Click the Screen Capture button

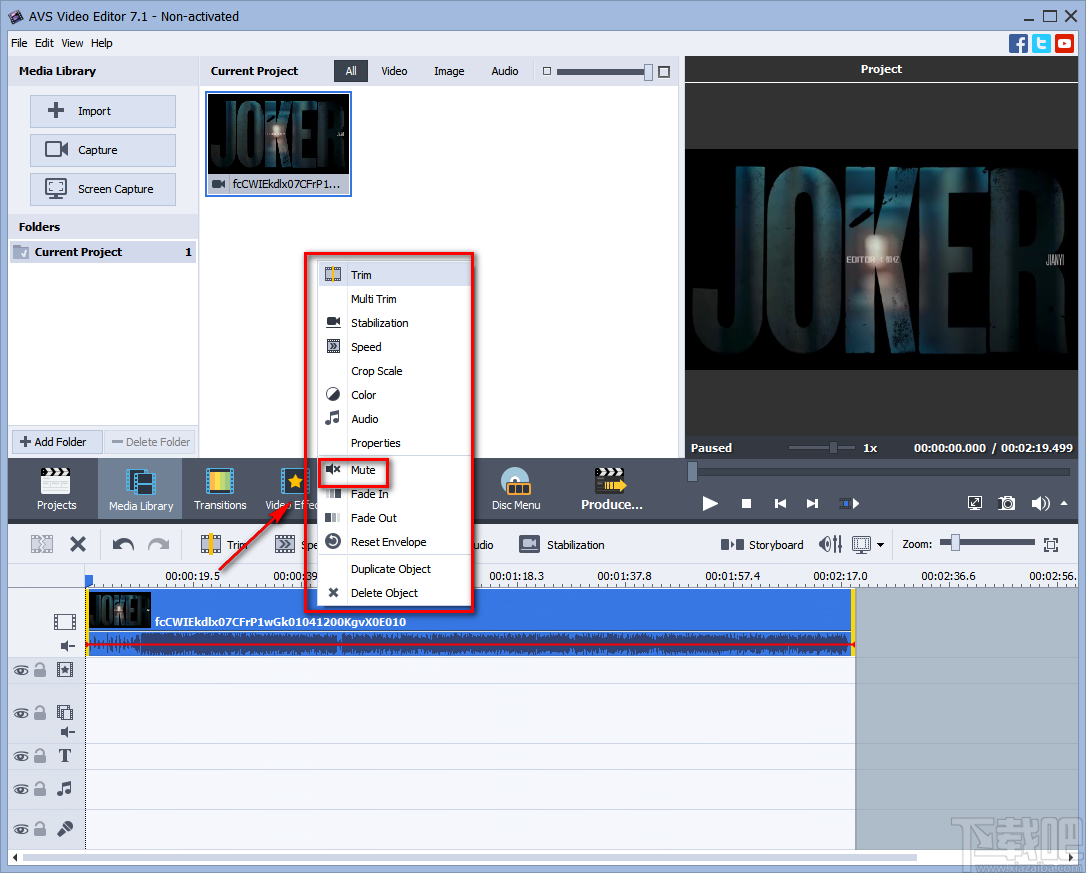(103, 188)
